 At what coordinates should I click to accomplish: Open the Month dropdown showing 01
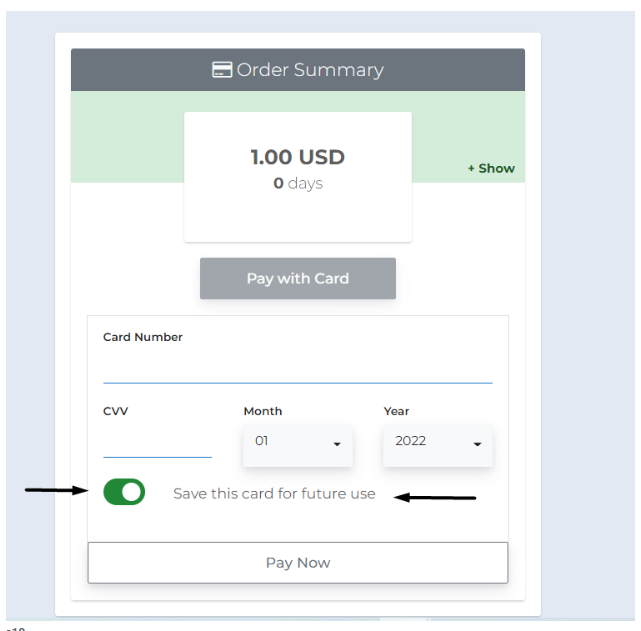(297, 441)
